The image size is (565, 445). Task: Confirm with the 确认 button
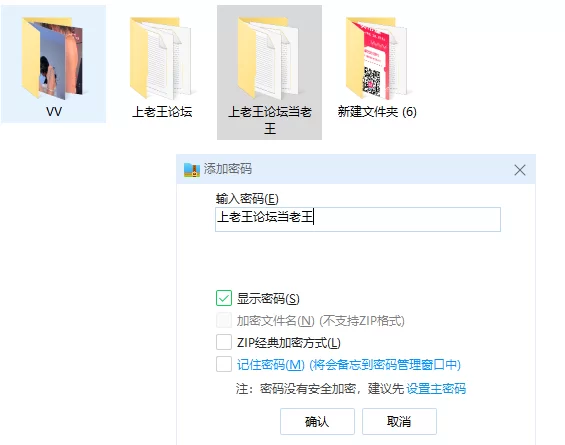point(317,421)
